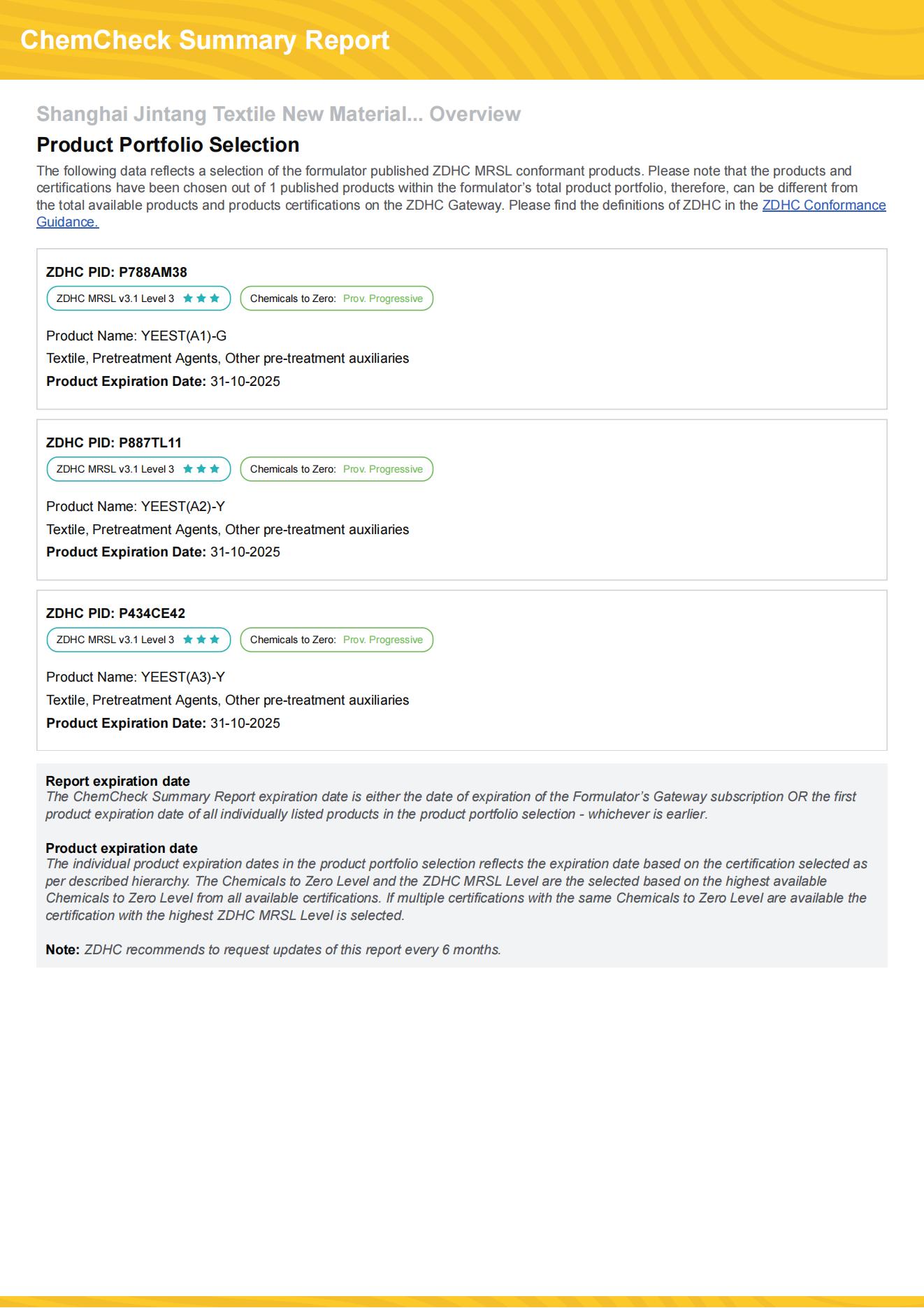The image size is (924, 1308).
Task: Click the ChemCheck Summary Report title
Action: pyautogui.click(x=205, y=41)
